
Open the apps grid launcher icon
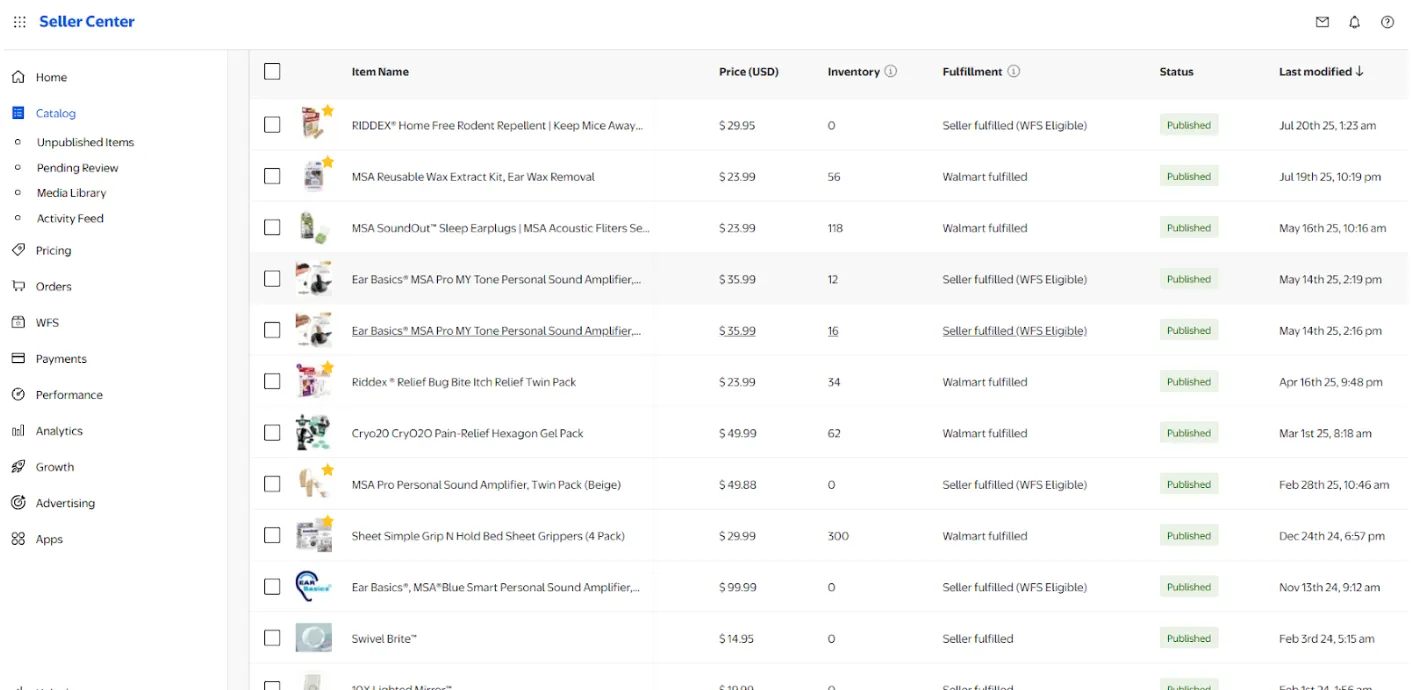(20, 22)
